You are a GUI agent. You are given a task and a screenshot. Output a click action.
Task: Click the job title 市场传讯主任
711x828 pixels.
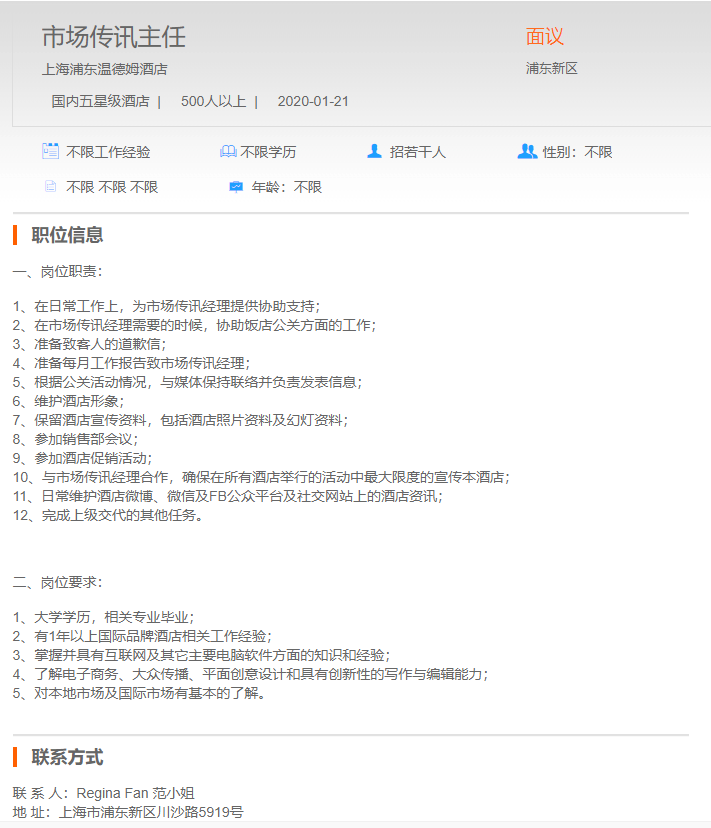point(113,37)
